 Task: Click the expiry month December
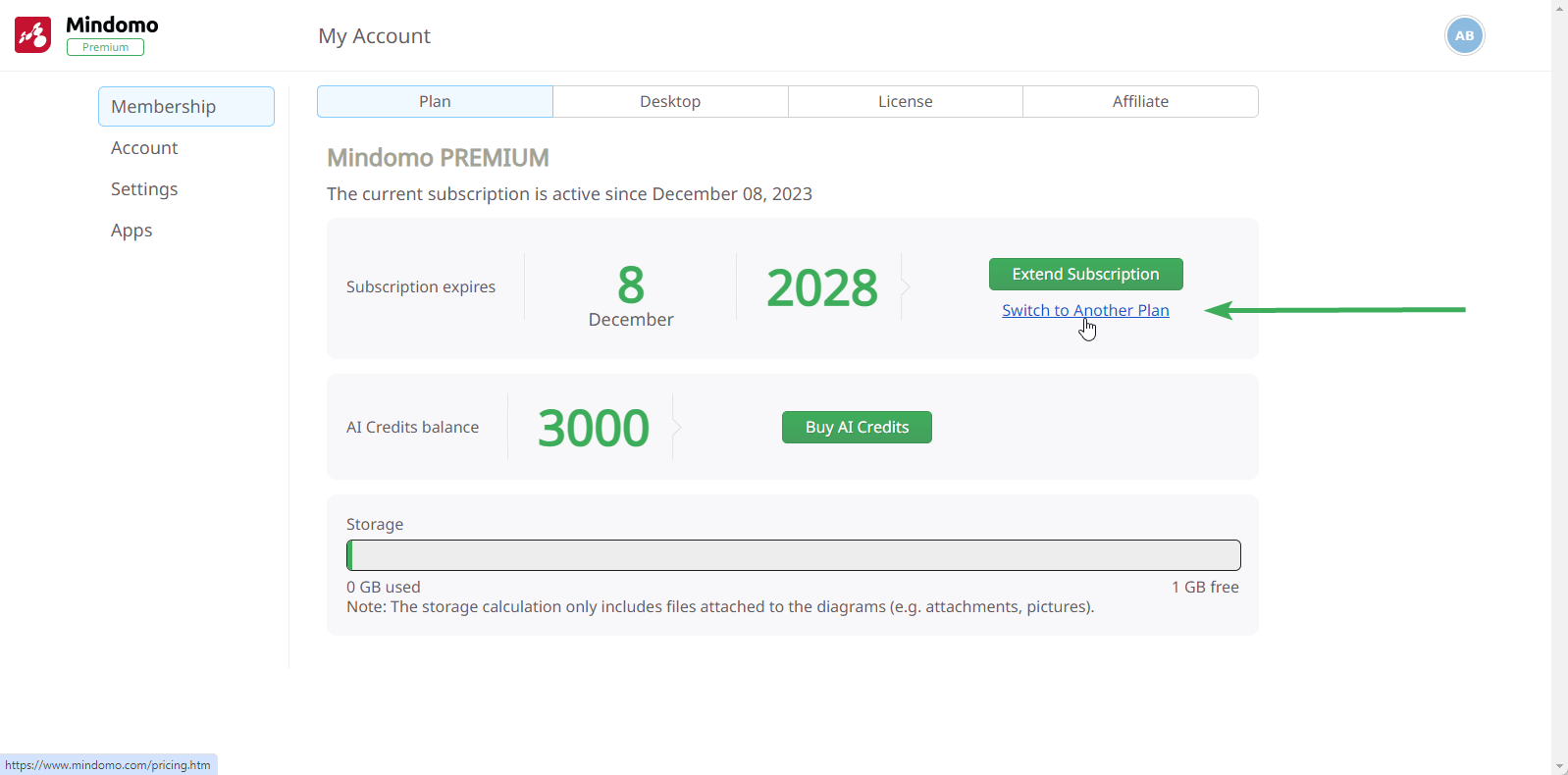pyautogui.click(x=631, y=320)
